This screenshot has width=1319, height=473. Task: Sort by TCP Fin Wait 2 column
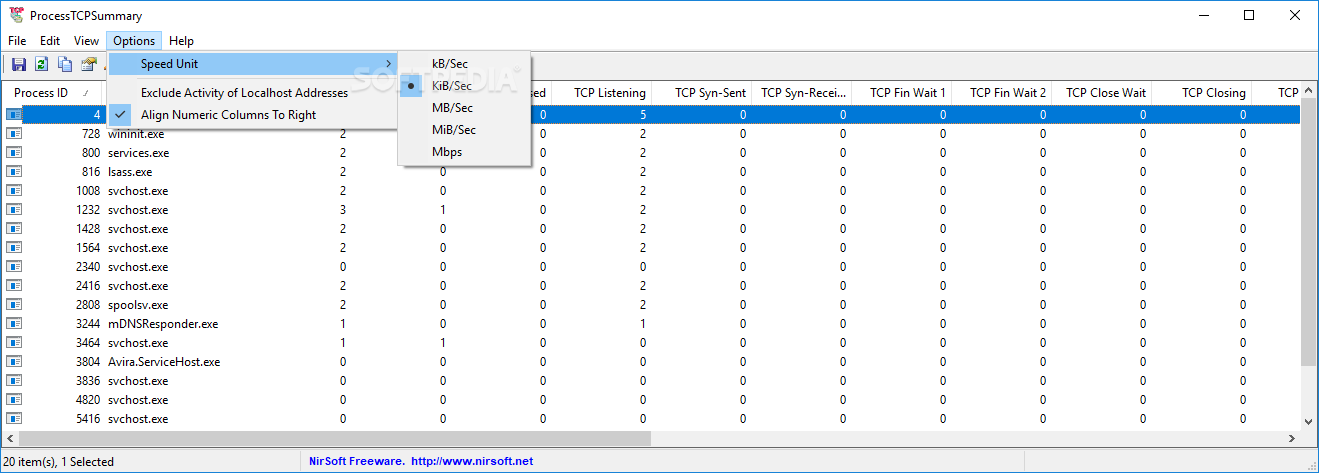[x=1001, y=93]
